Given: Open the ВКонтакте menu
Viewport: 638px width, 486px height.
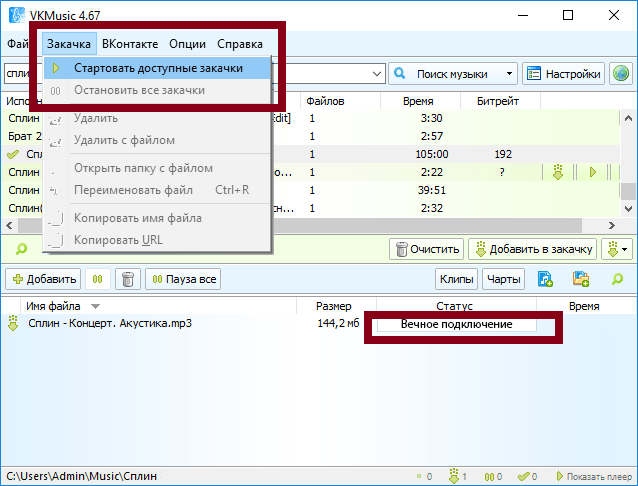Looking at the screenshot, I should coord(130,44).
